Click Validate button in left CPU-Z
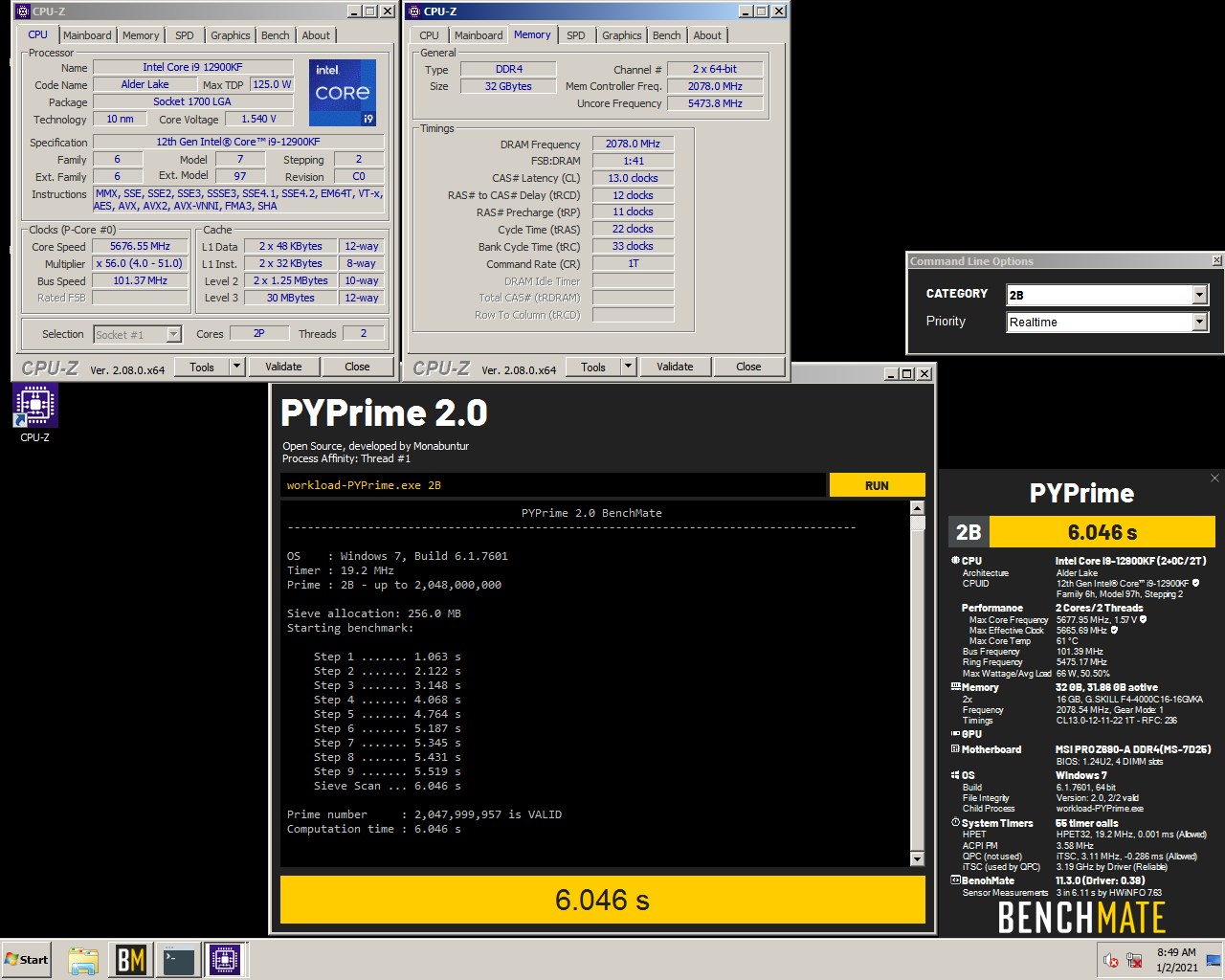 [x=283, y=367]
